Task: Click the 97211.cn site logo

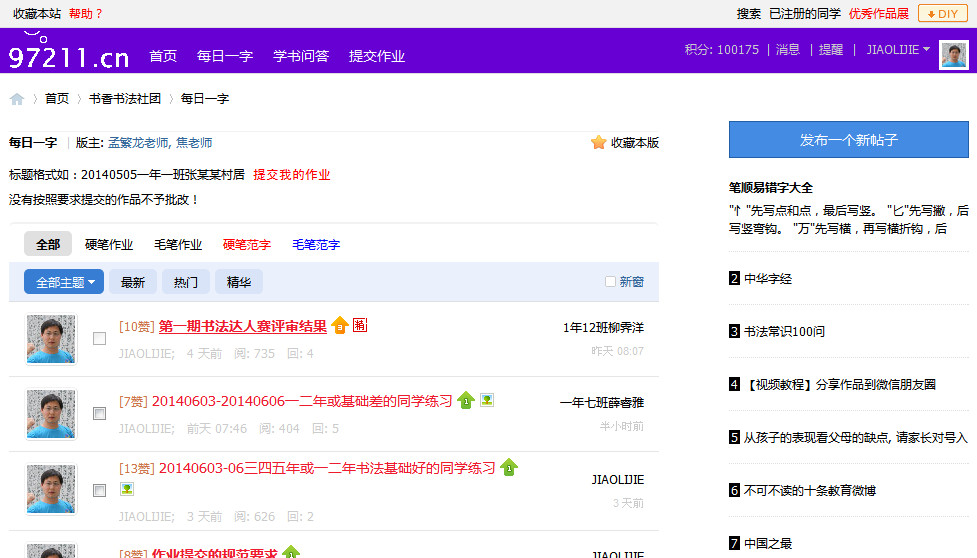Action: 69,52
